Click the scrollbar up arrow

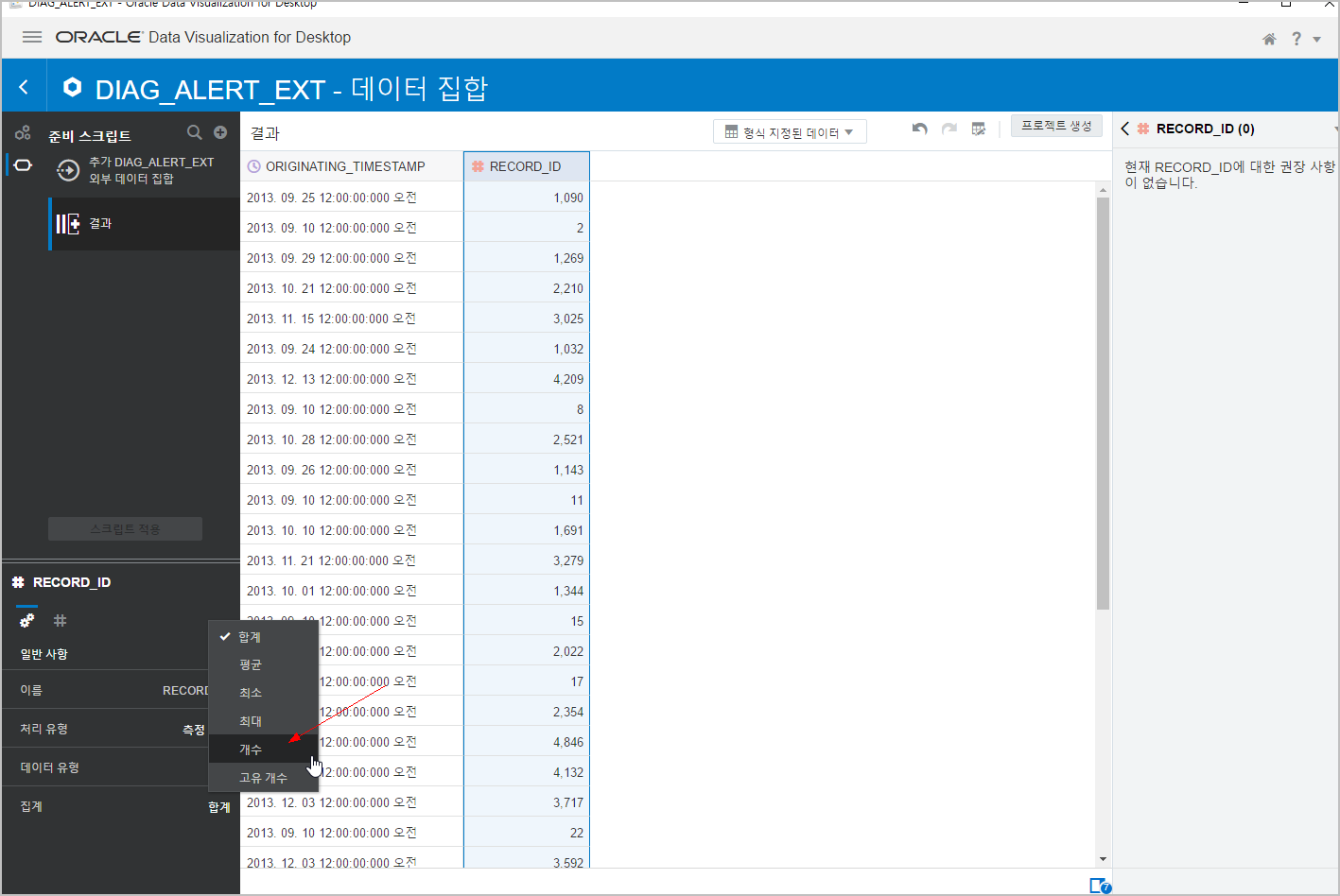[1103, 190]
